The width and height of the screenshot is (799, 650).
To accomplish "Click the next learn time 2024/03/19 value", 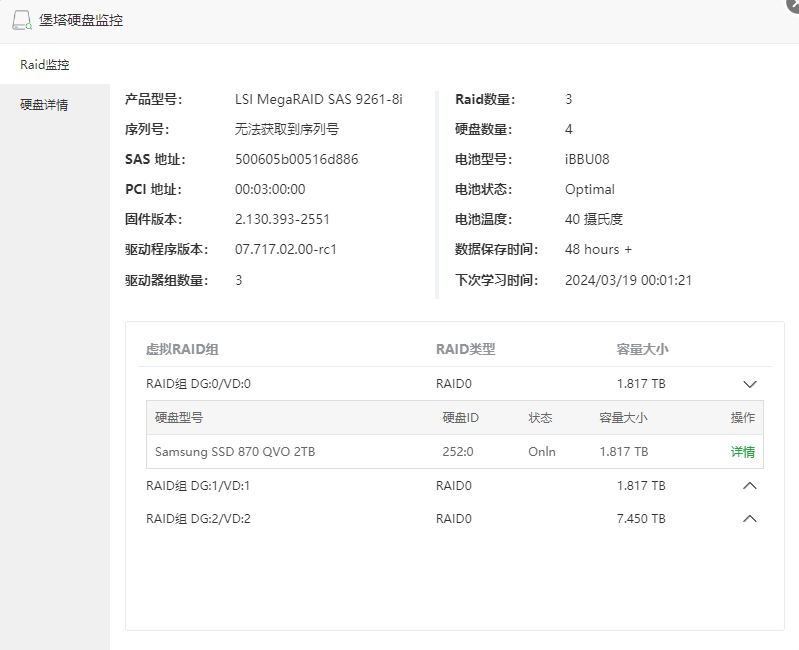I will click(x=628, y=281).
